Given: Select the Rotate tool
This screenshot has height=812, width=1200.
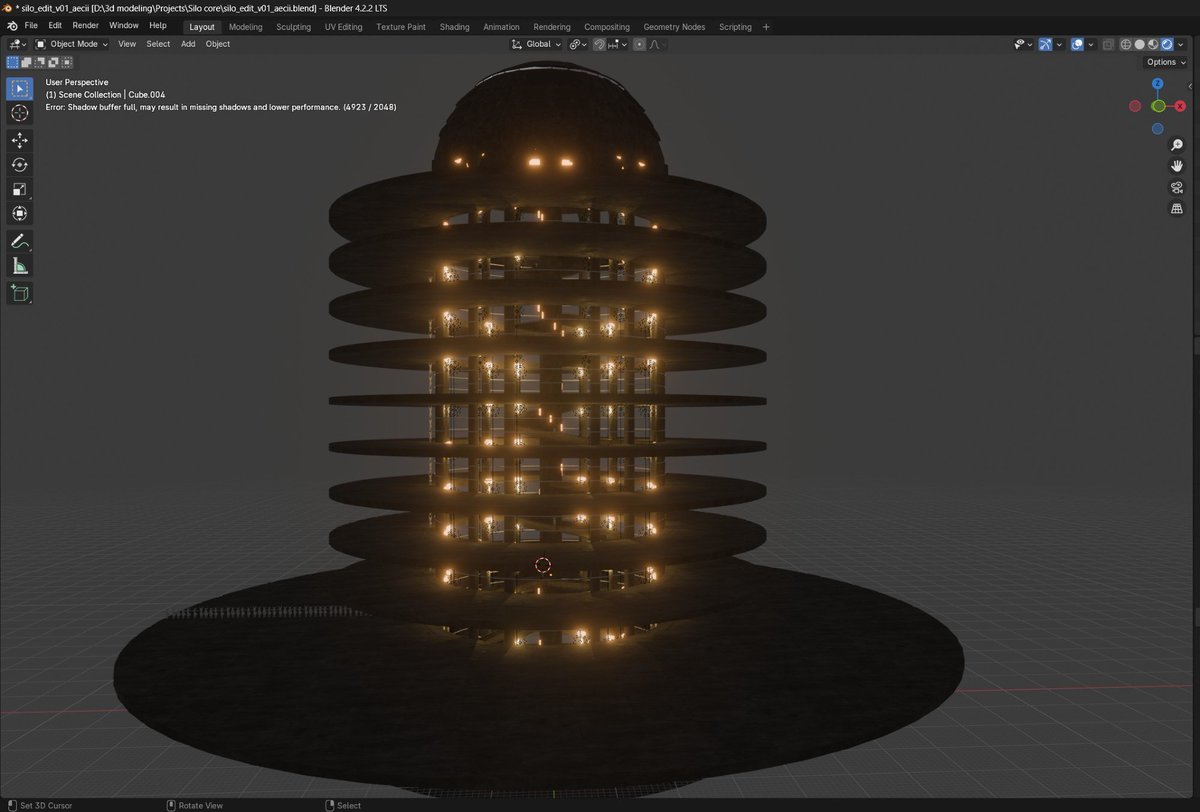Looking at the screenshot, I should (x=20, y=165).
